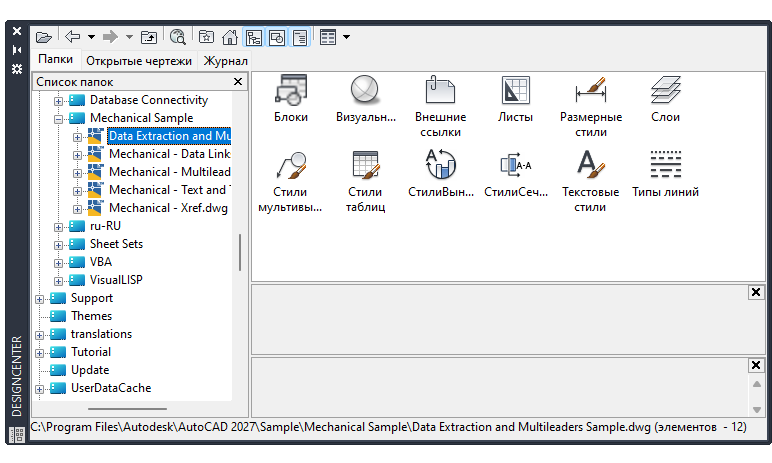
Task: Select the UserDataCache folder
Action: coord(111,388)
